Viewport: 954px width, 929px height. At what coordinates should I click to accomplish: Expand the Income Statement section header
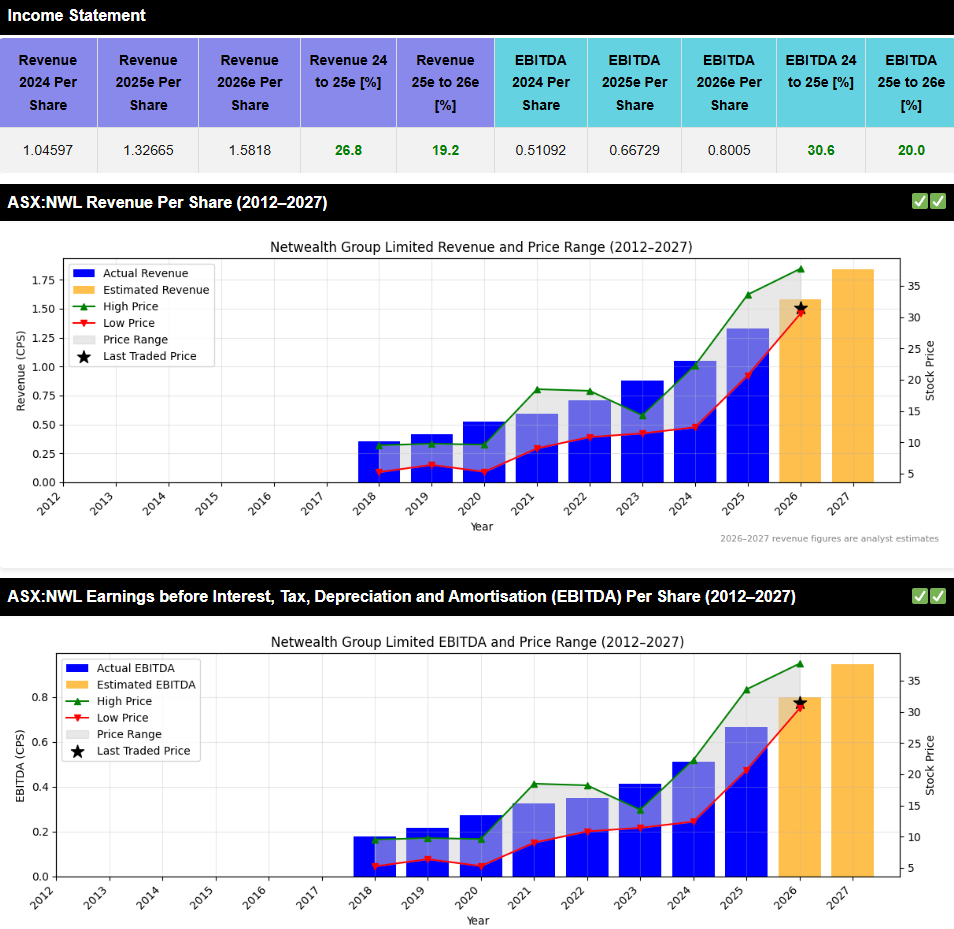tap(76, 16)
